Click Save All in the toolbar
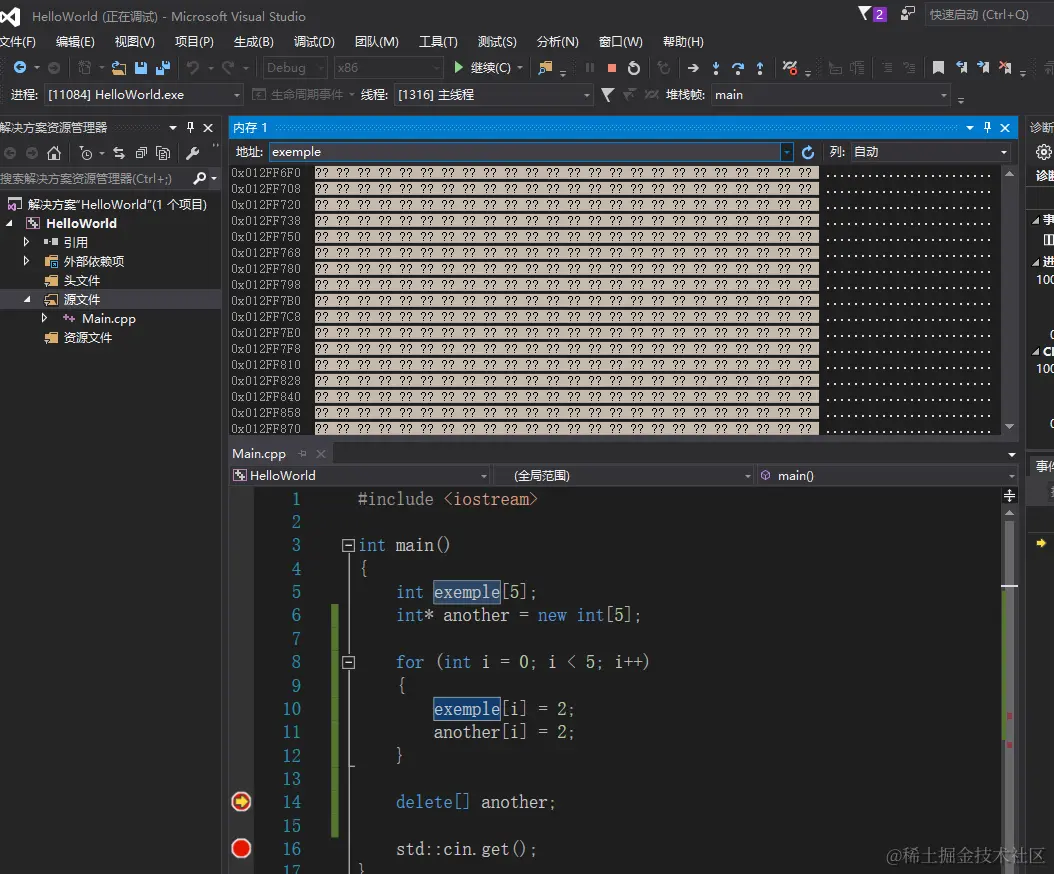Screen dimensions: 1054x874 point(162,68)
